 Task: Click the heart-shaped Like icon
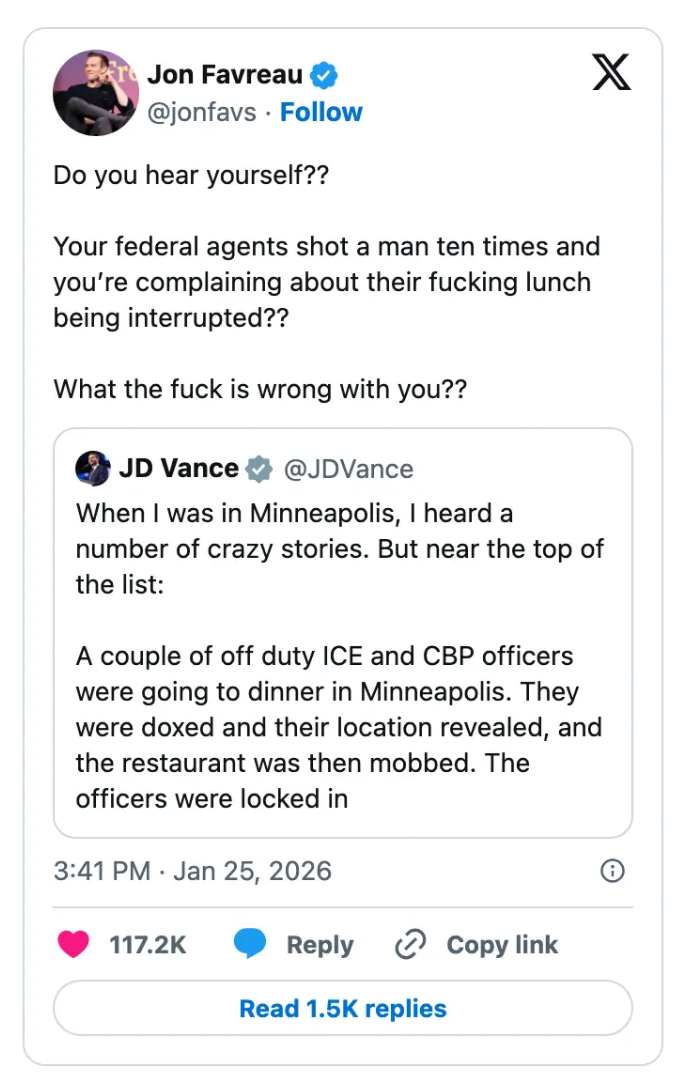click(72, 944)
